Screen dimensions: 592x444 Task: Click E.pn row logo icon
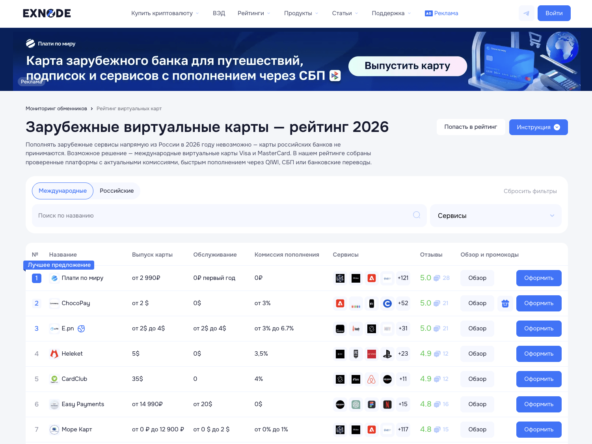tap(54, 328)
